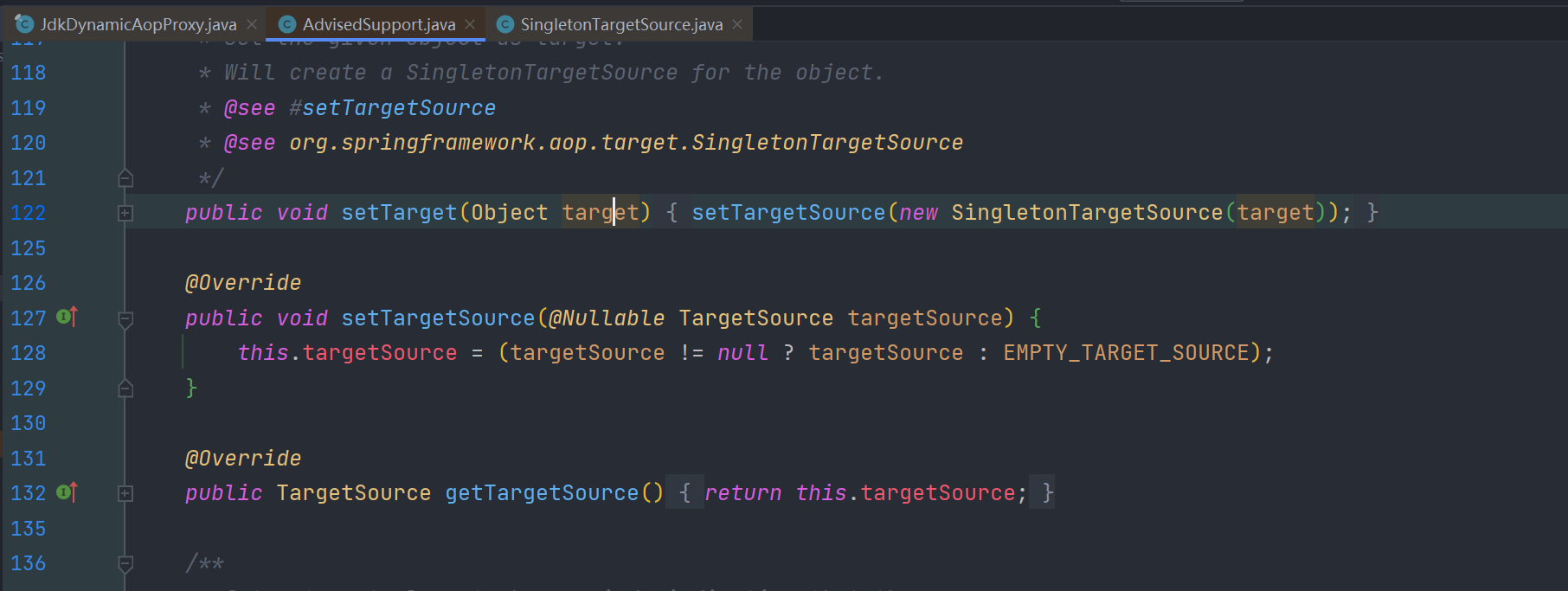Switch to the SingletonTargetSource.java tab
1568x591 pixels.
point(620,24)
